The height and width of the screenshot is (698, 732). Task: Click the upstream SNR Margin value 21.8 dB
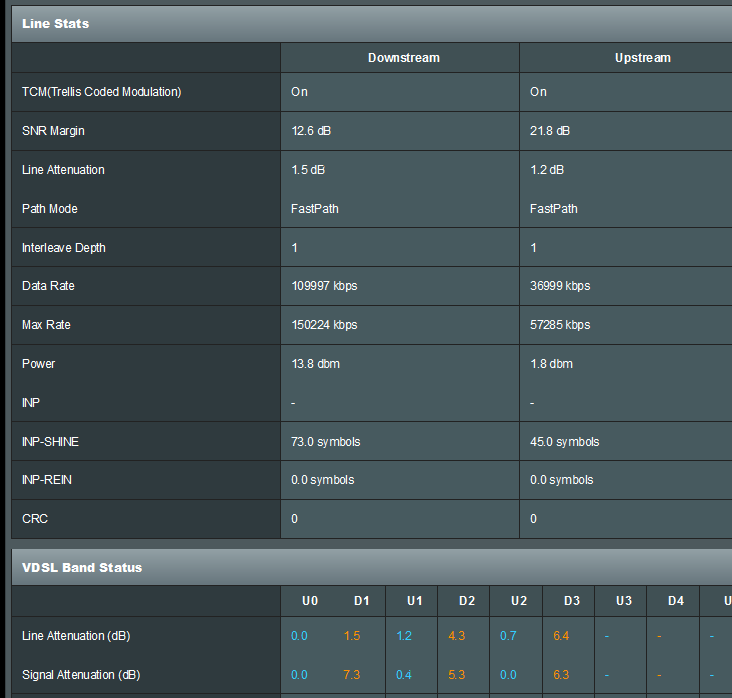(x=550, y=131)
